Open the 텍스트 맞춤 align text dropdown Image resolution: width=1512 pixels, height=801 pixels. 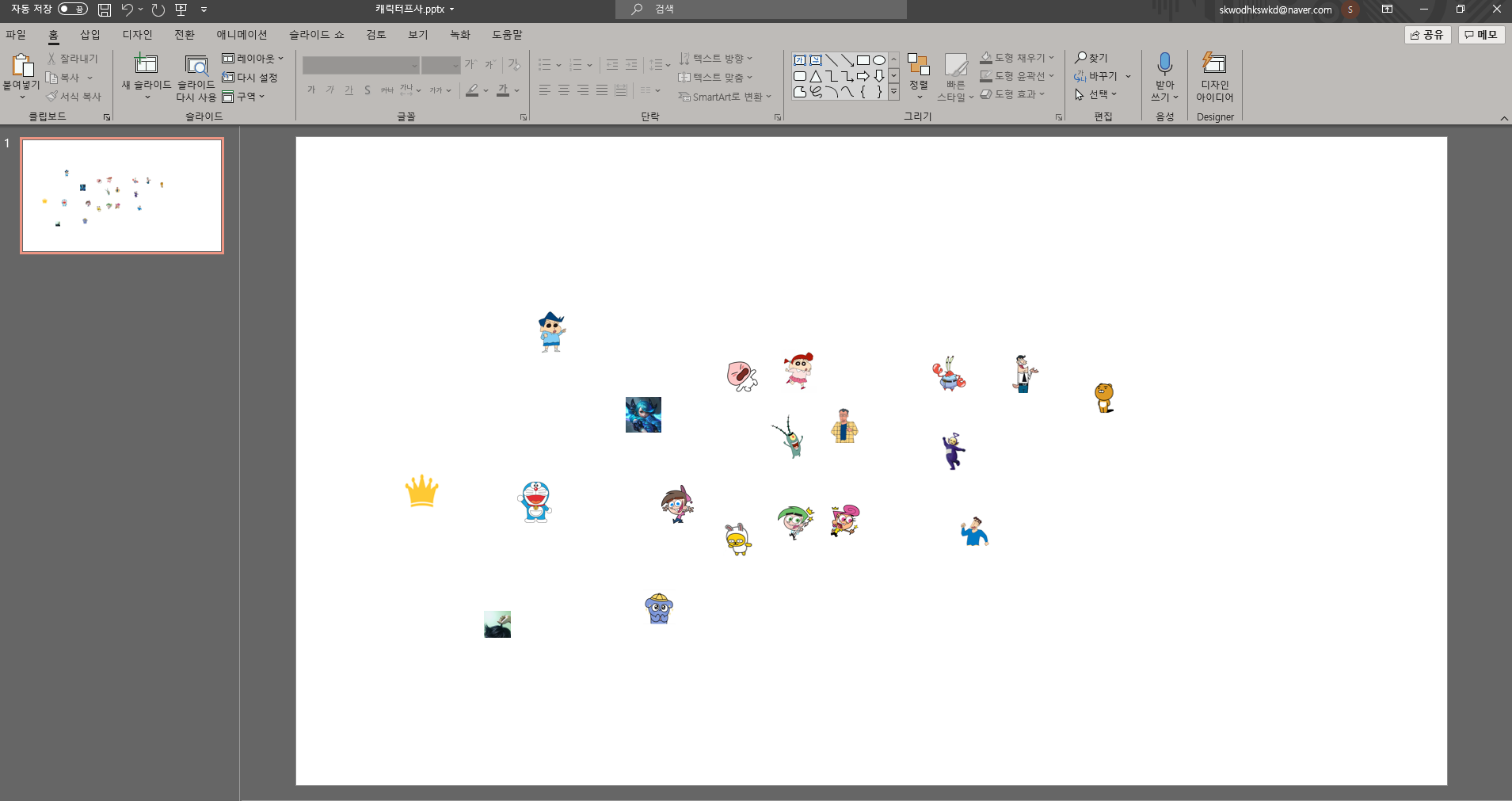click(716, 78)
